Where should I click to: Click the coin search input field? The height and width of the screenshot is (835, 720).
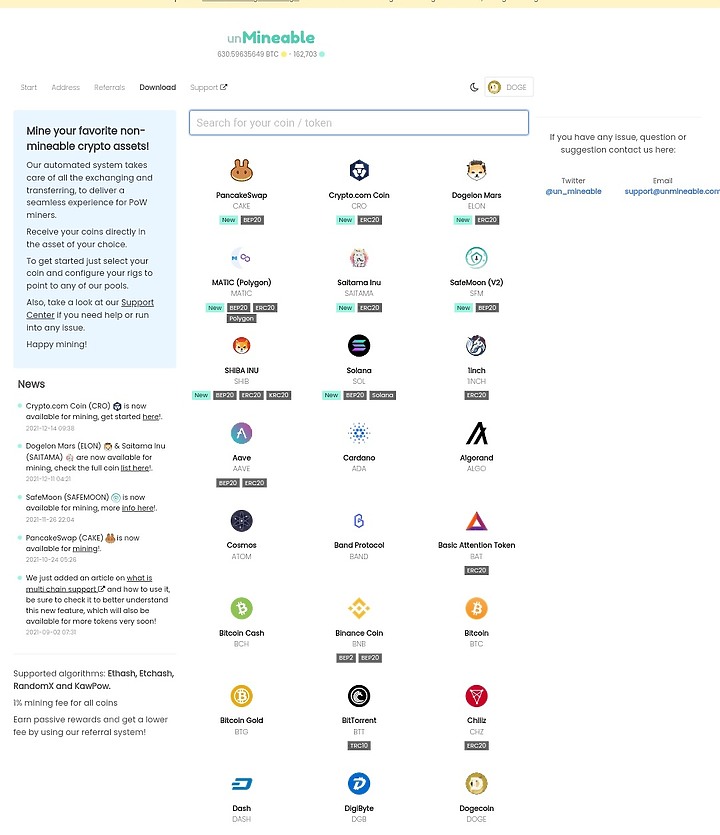point(359,123)
